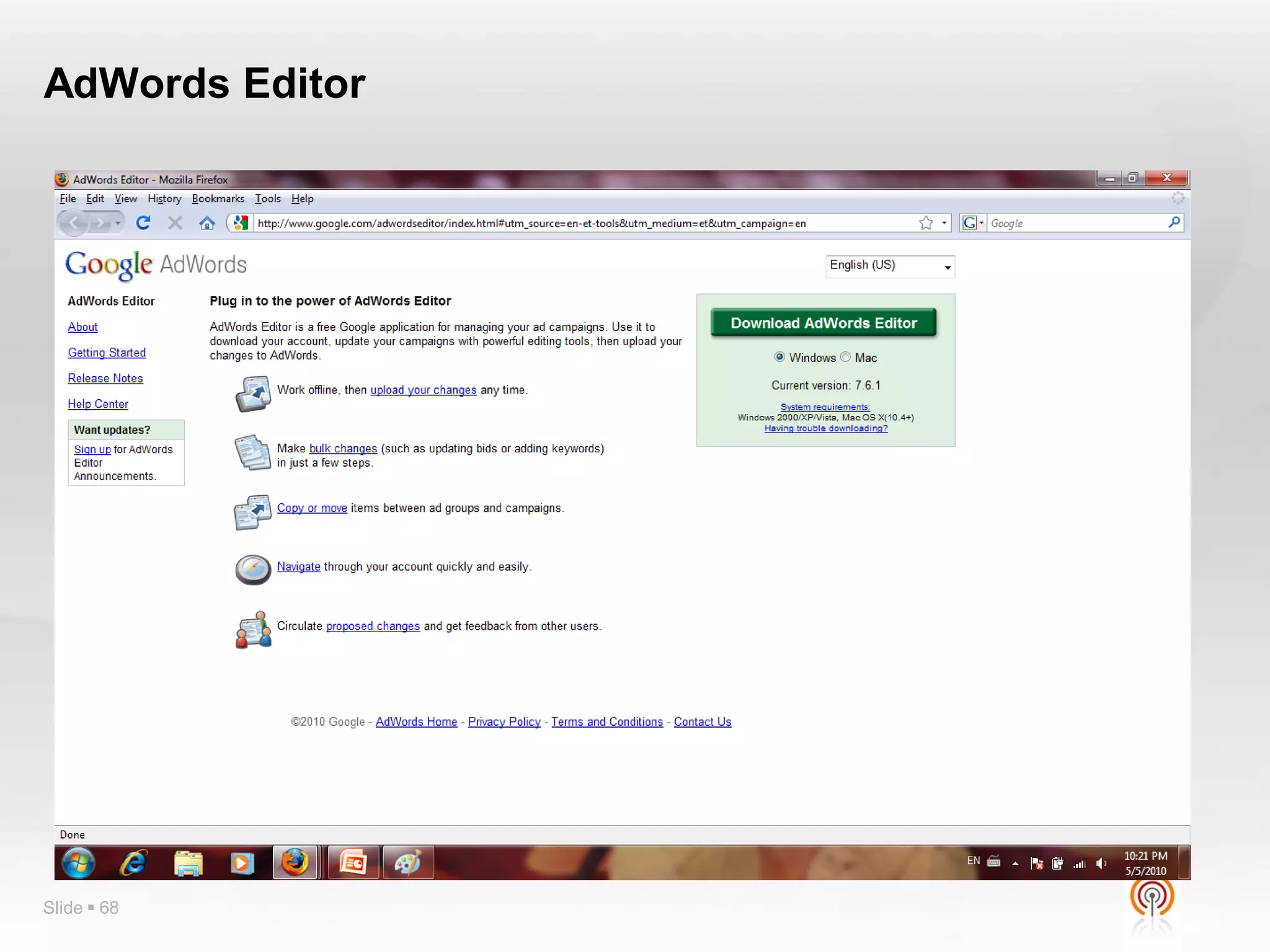The height and width of the screenshot is (952, 1270).
Task: Open Terms and Conditions footer link
Action: pyautogui.click(x=607, y=722)
